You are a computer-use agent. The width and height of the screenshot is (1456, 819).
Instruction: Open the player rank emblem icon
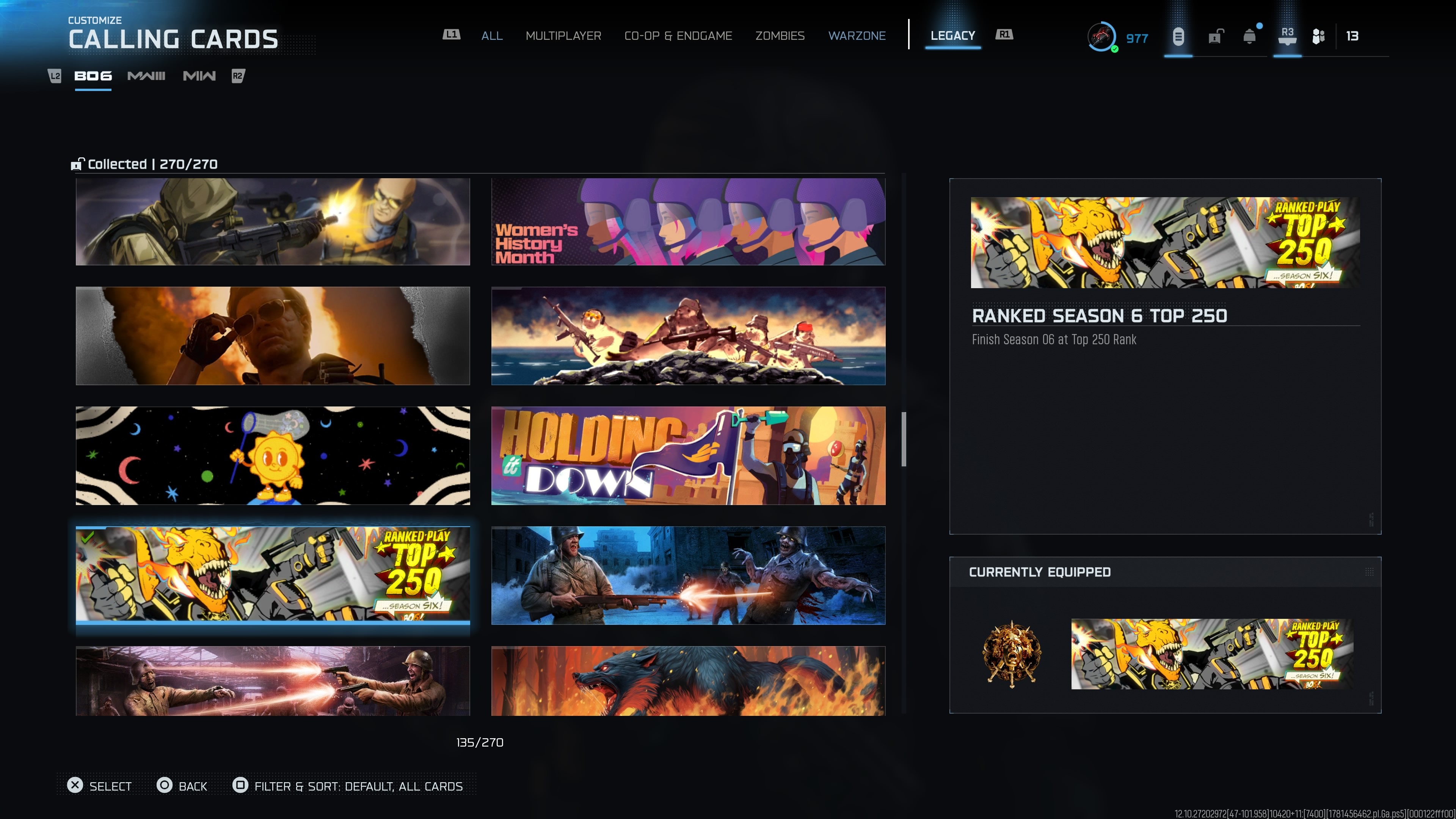coord(1101,37)
